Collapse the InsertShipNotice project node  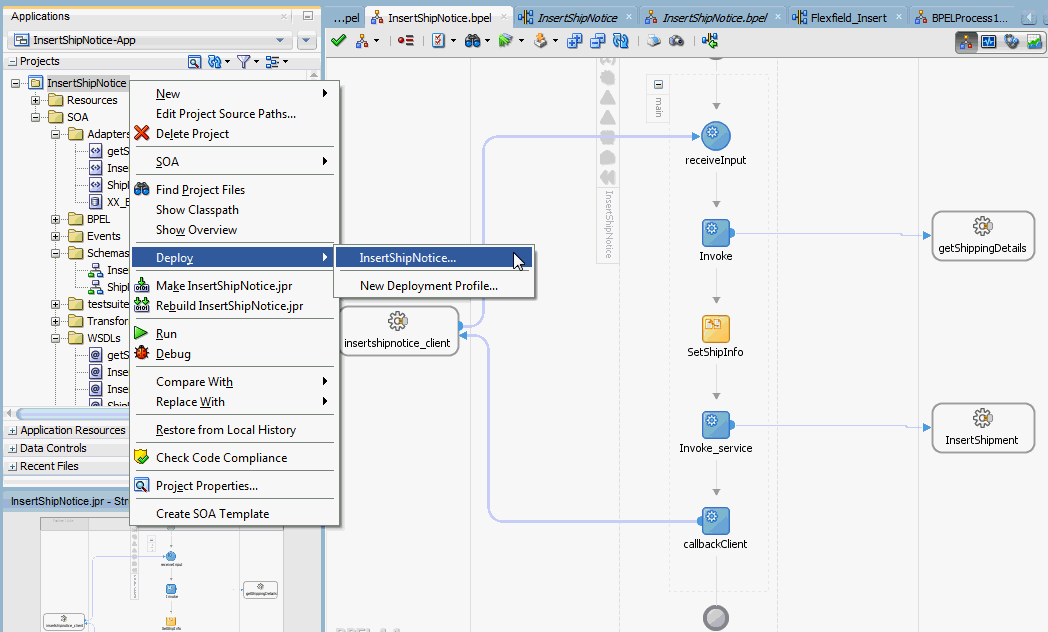[15, 83]
